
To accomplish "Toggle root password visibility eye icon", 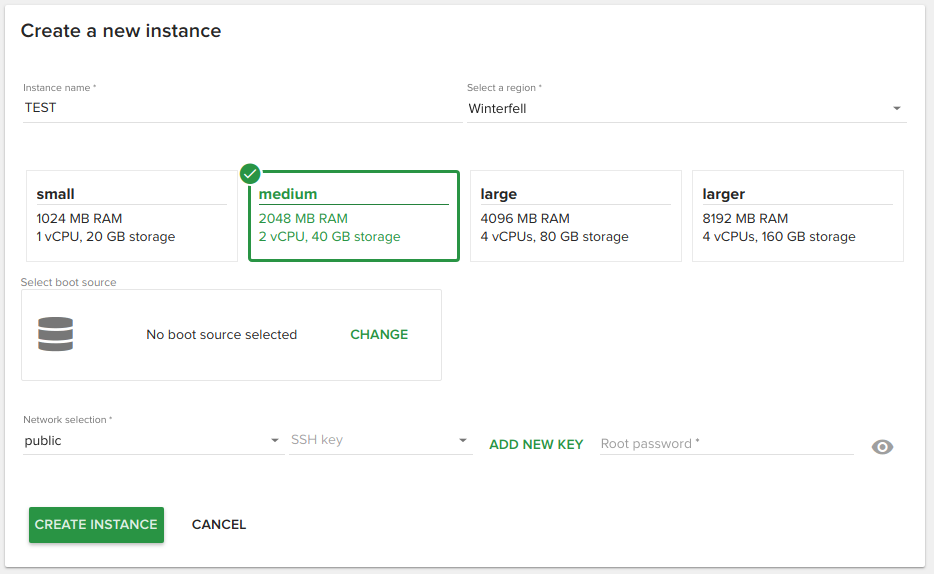I will [x=882, y=447].
